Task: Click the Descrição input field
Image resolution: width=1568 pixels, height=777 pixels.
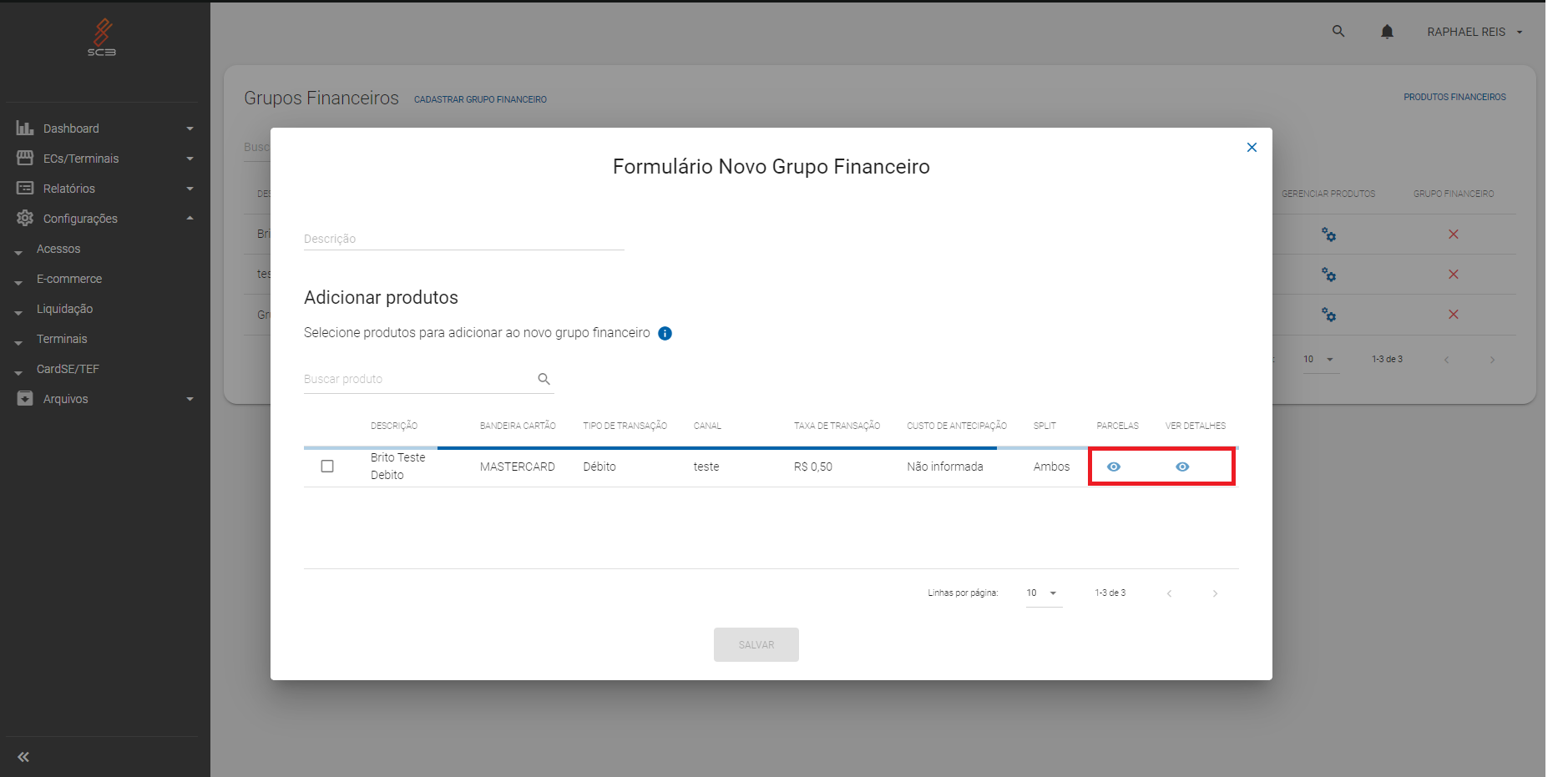Action: (x=463, y=239)
